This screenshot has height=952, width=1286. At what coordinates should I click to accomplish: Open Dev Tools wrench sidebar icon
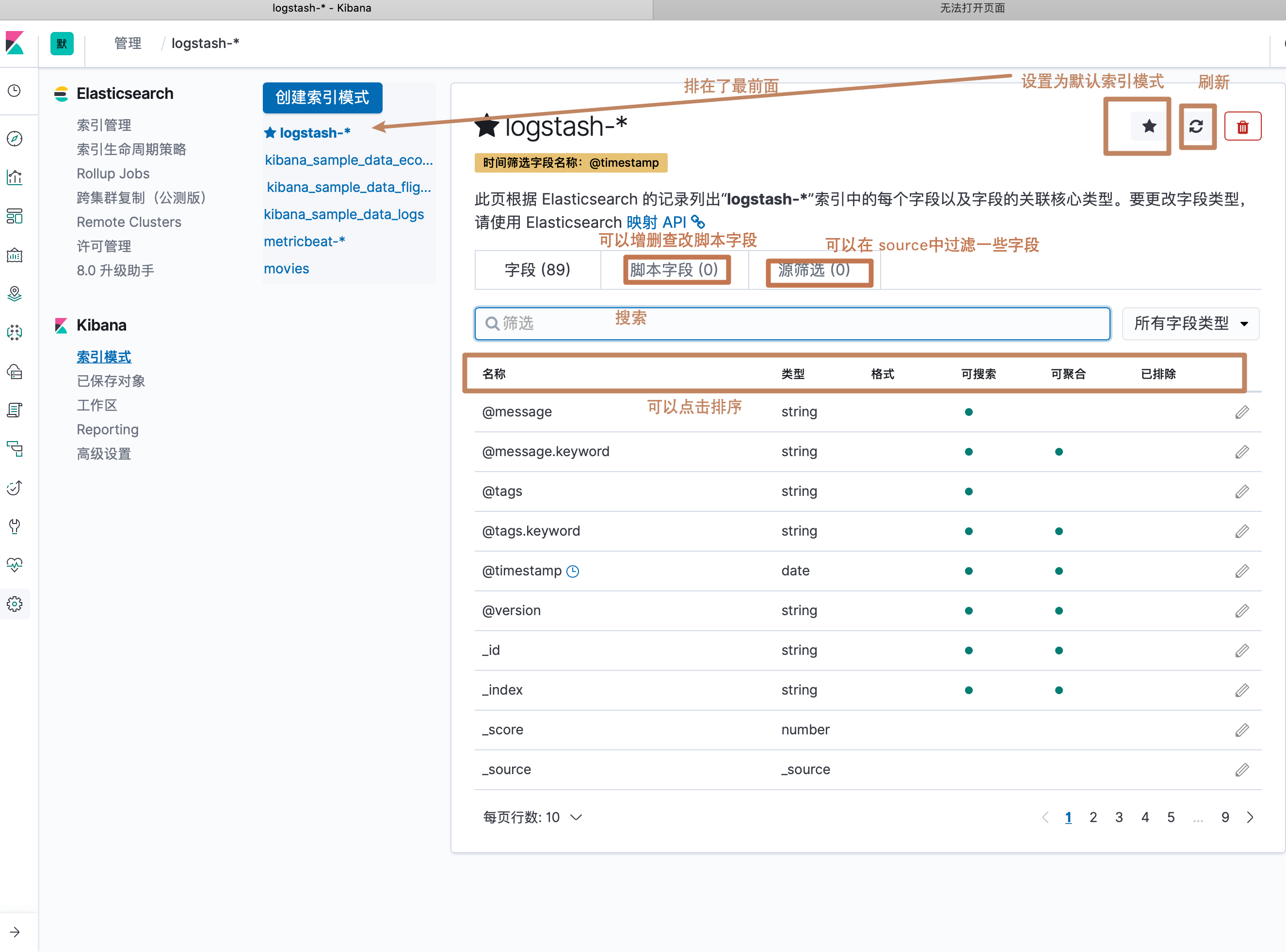(x=15, y=526)
